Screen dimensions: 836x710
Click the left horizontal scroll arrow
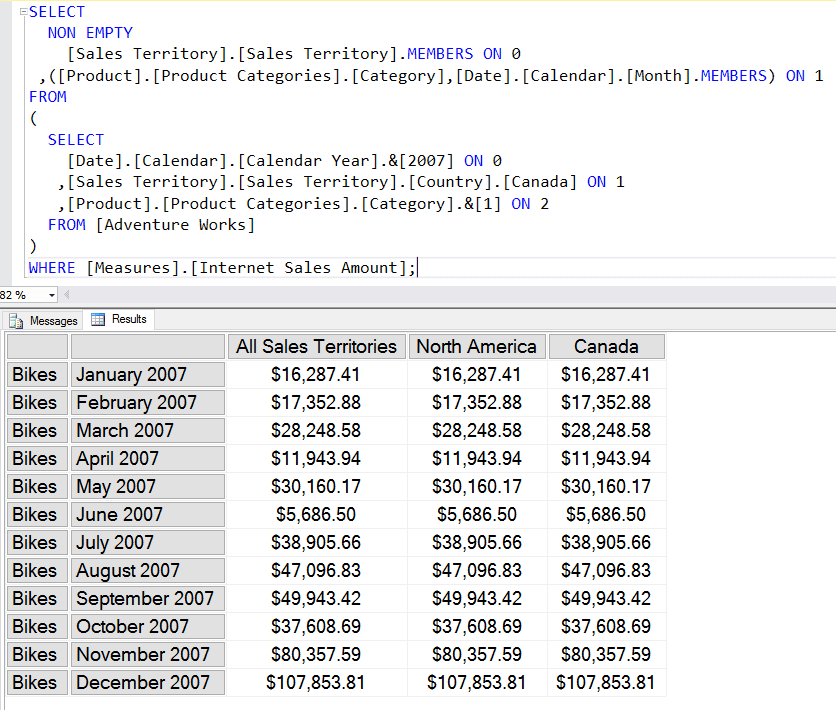[67, 295]
